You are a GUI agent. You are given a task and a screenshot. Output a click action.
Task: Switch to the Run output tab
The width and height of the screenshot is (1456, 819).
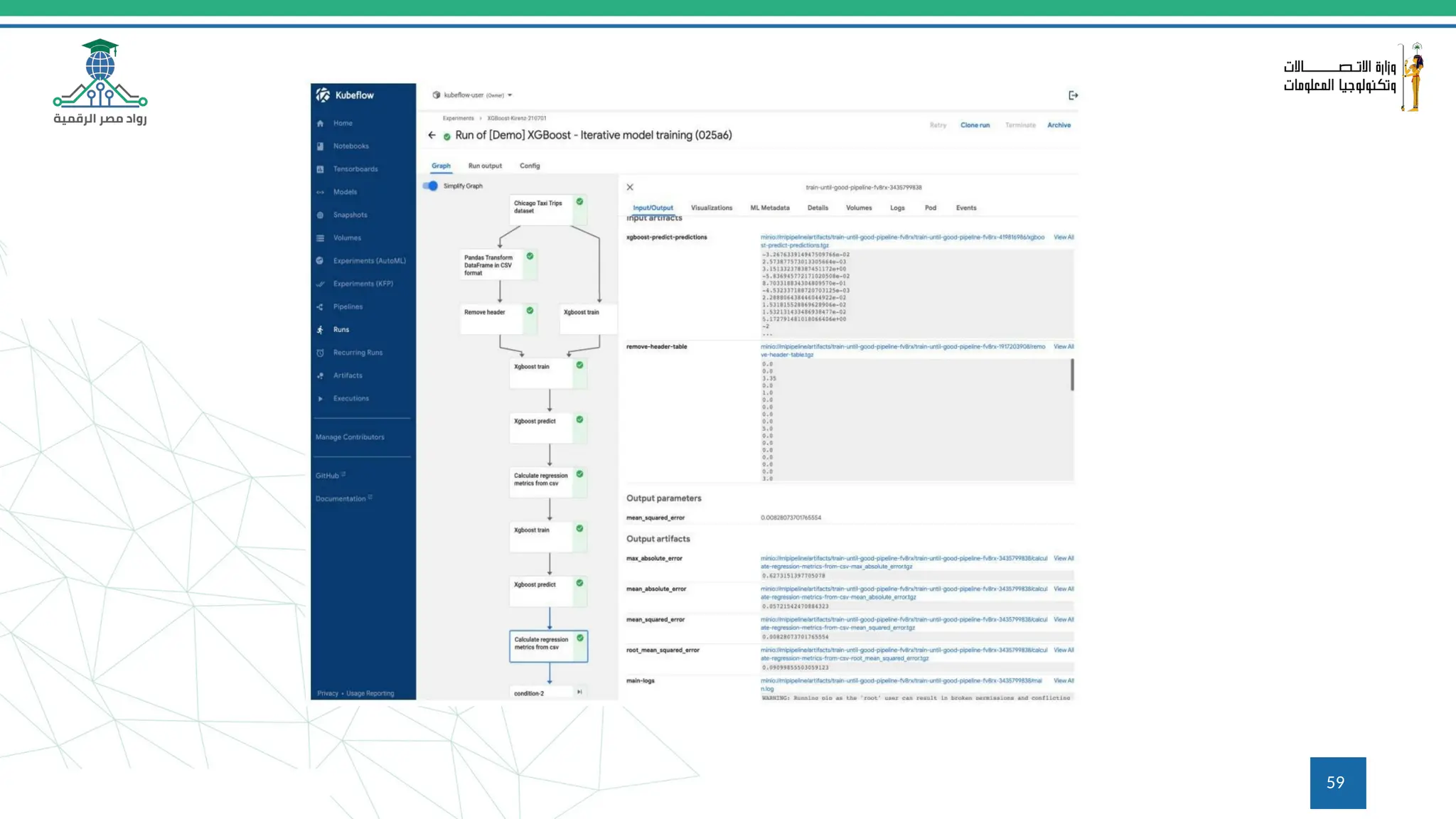485,166
